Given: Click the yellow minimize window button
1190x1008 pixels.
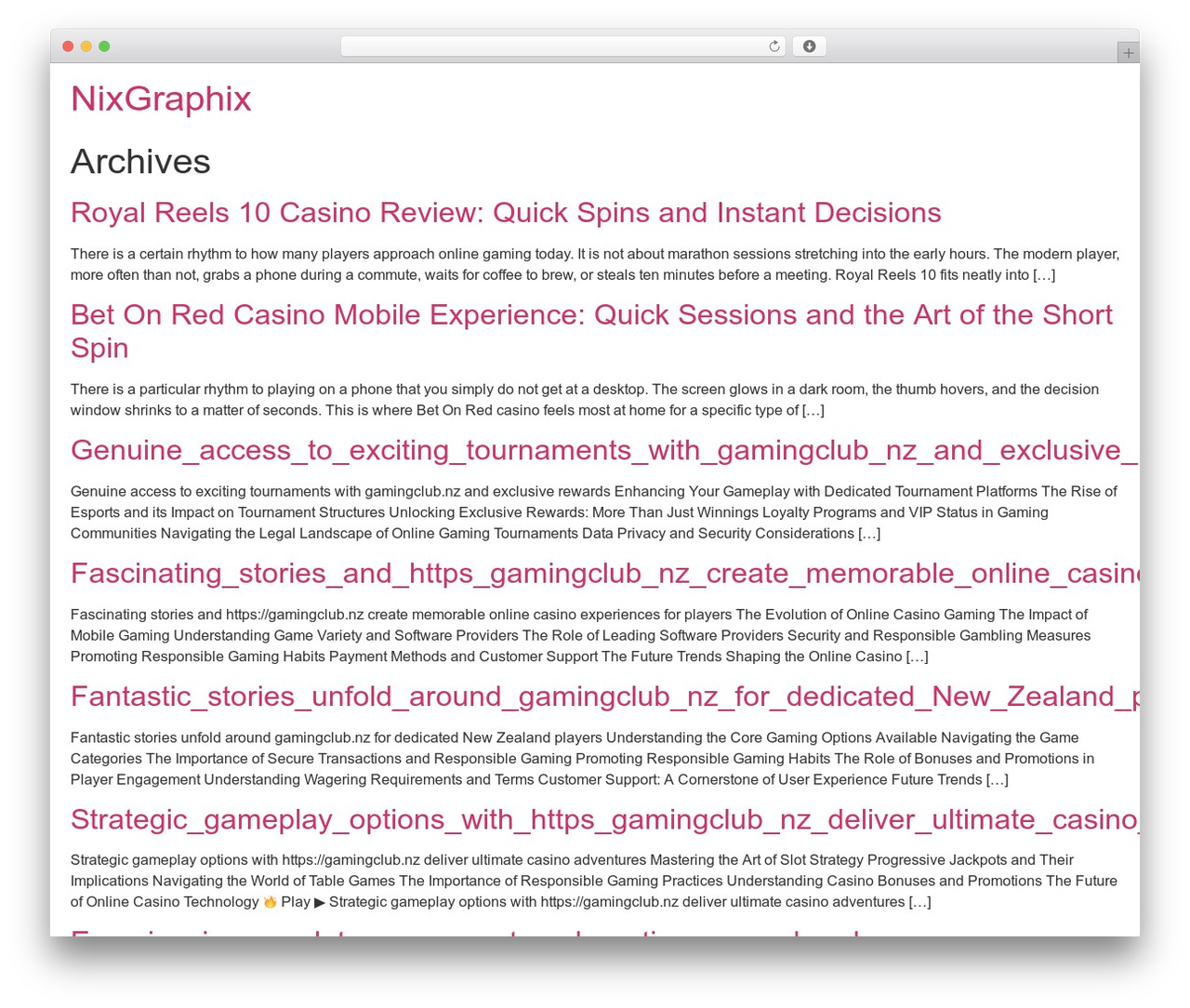Looking at the screenshot, I should (86, 46).
